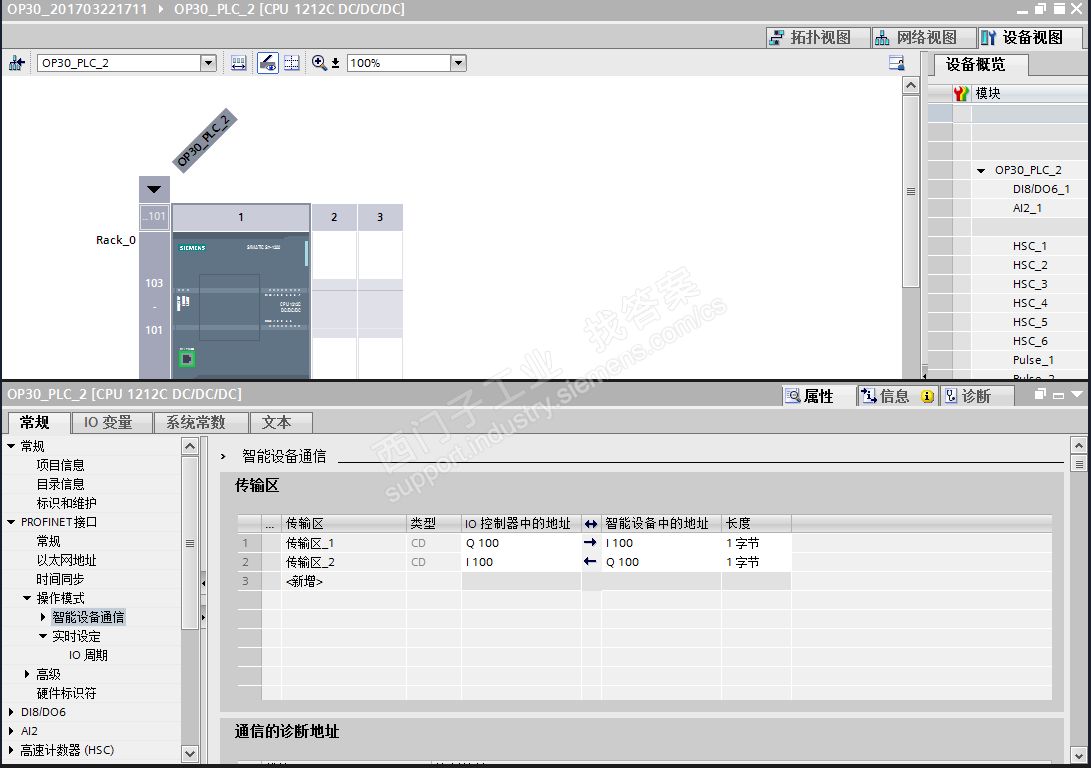
Task: Select the CPU module in rack slot 1
Action: coord(241,305)
